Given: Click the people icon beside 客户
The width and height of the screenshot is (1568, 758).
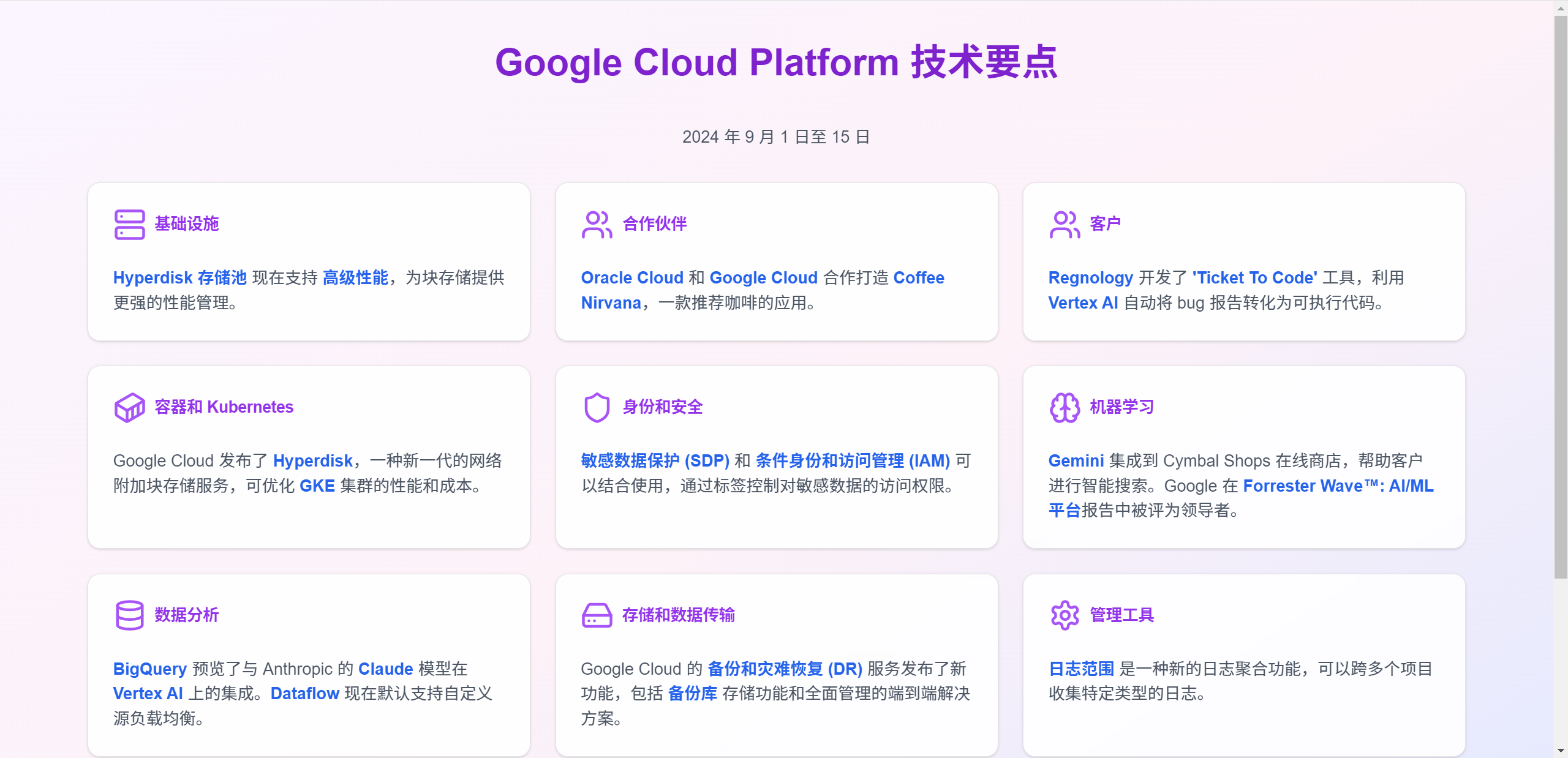Looking at the screenshot, I should point(1064,224).
